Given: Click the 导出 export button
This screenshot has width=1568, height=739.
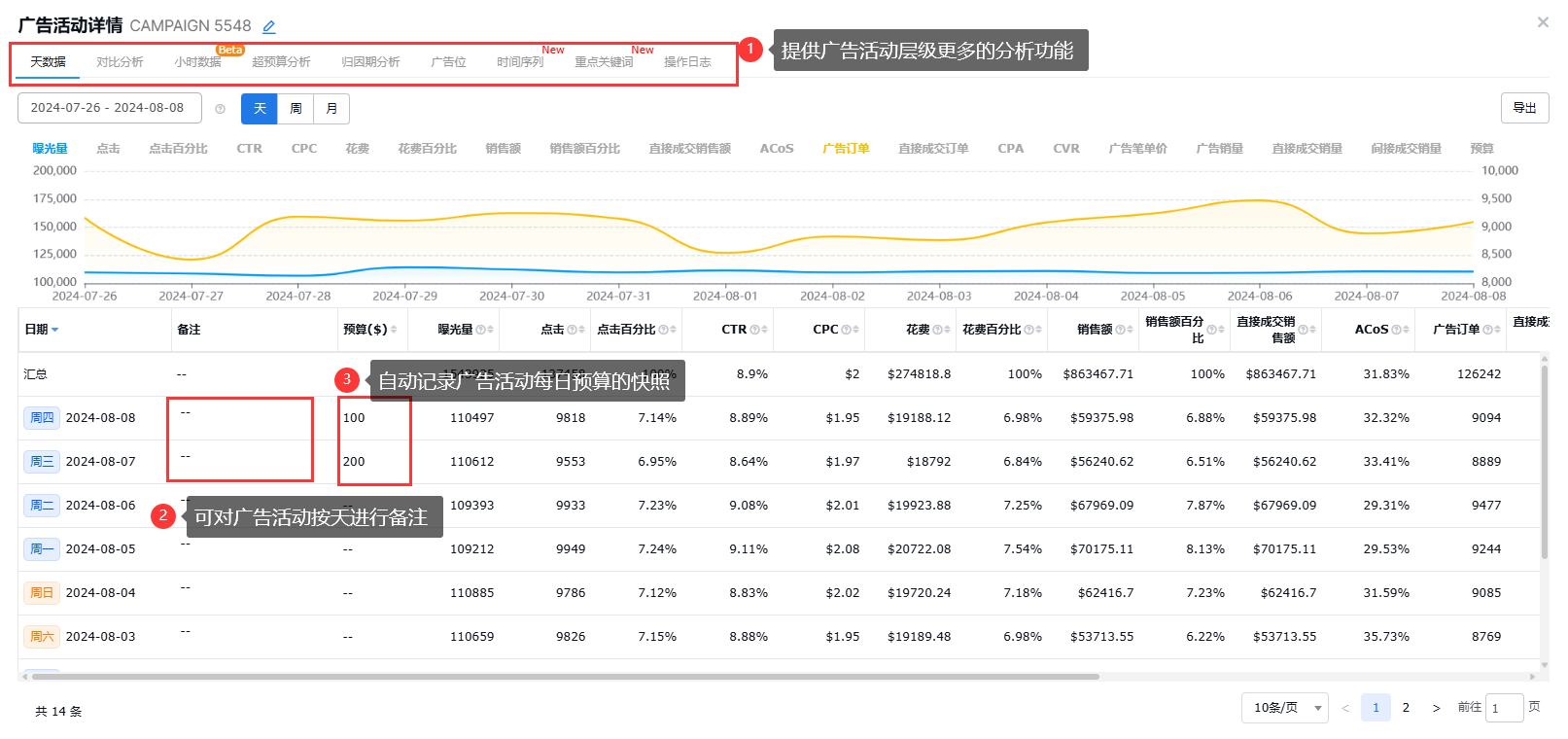Looking at the screenshot, I should coord(1524,108).
